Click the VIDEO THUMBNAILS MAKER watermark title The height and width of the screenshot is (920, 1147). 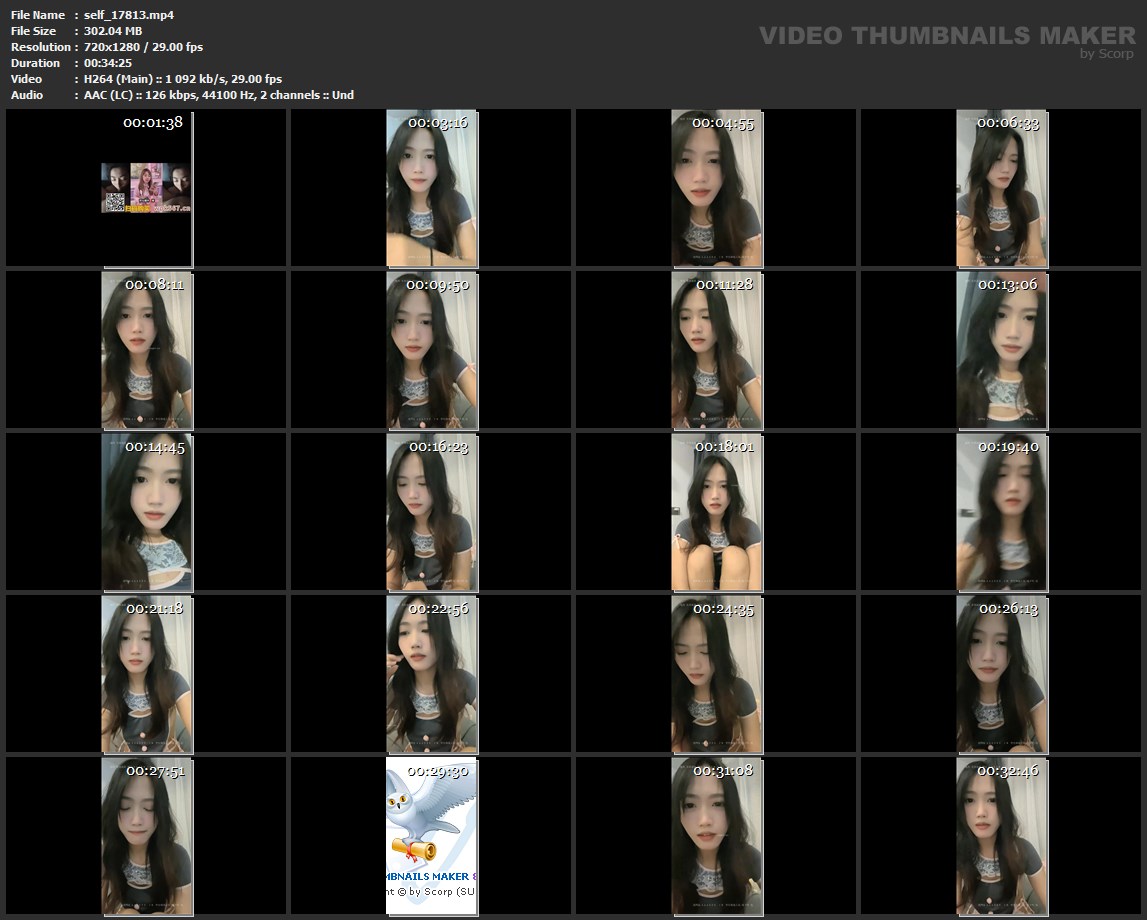coord(946,36)
